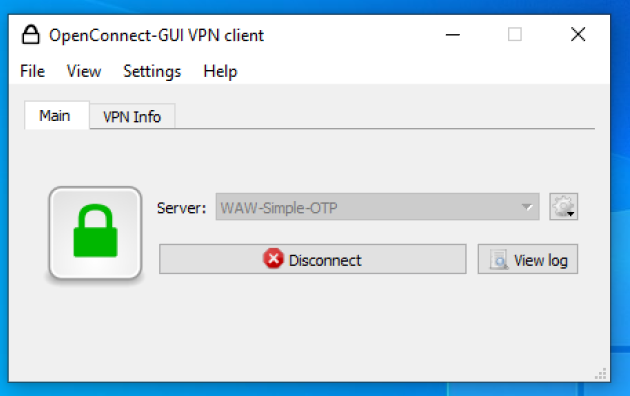
Task: Click the gear profile settings icon
Action: click(563, 206)
